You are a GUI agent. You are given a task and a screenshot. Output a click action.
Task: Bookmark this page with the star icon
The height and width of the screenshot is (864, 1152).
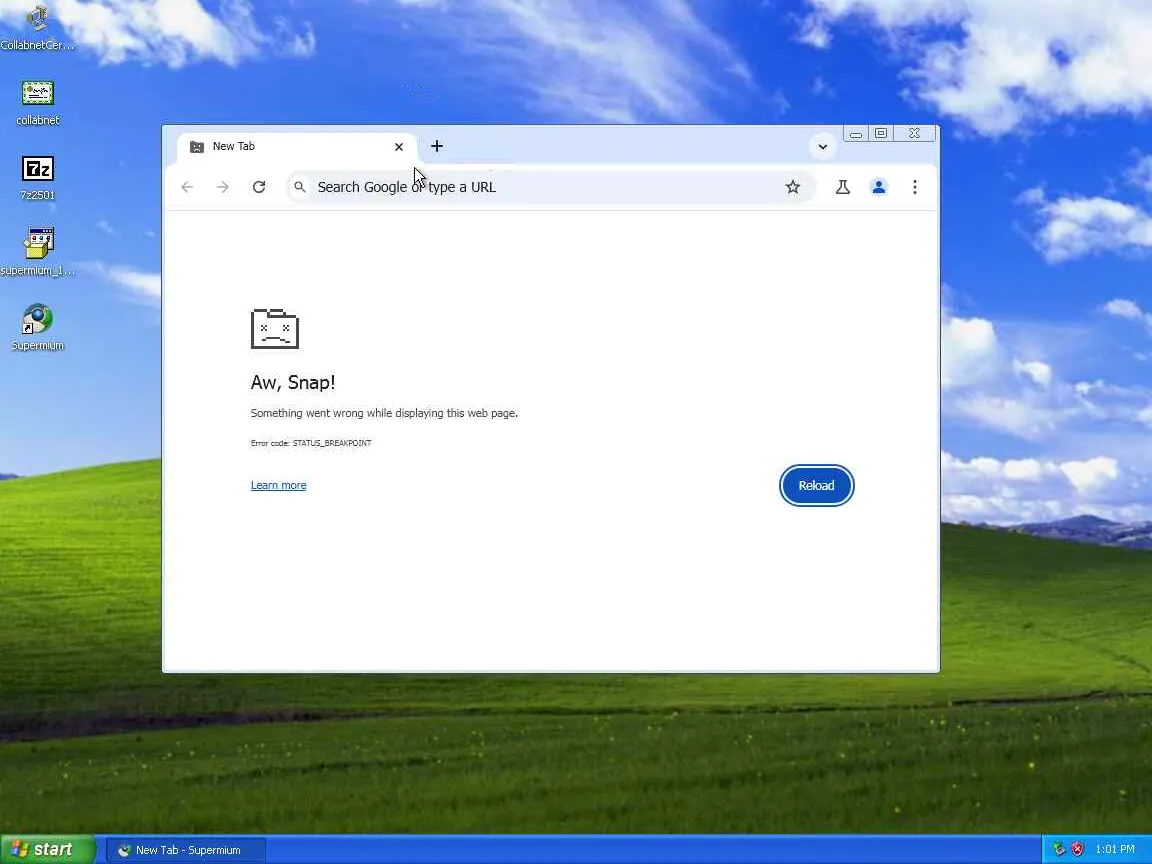click(x=793, y=187)
